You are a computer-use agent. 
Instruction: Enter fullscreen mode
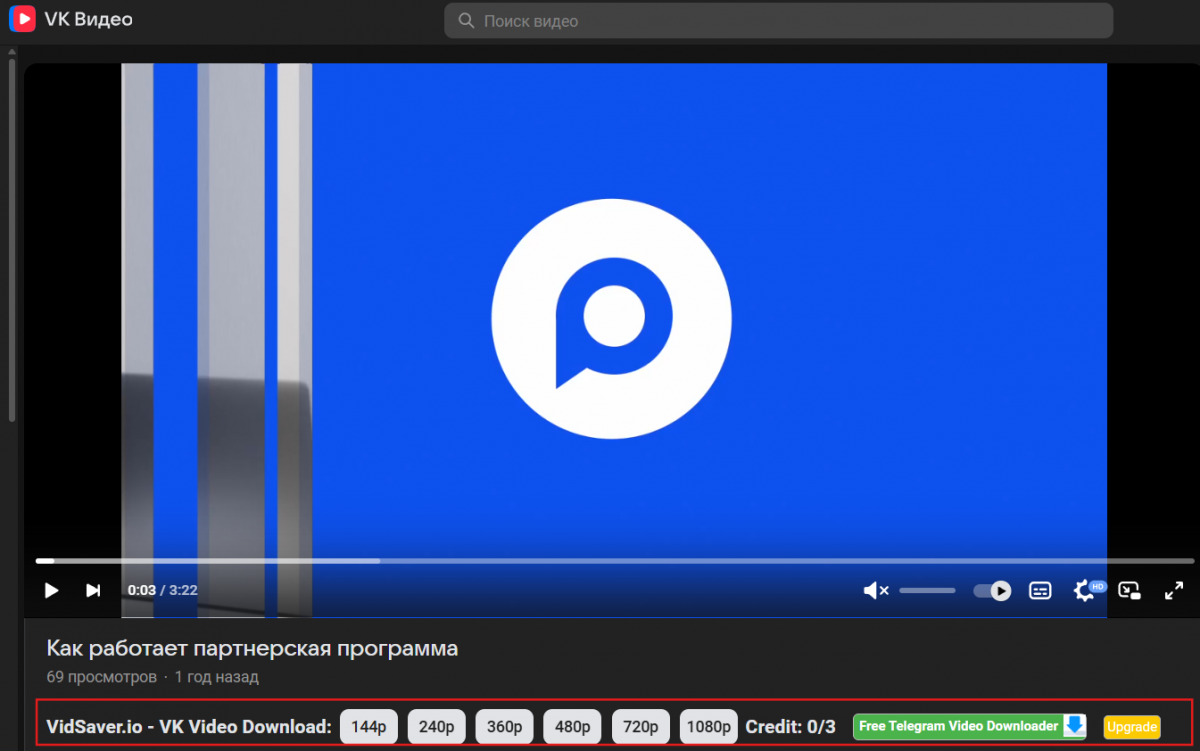(1174, 591)
